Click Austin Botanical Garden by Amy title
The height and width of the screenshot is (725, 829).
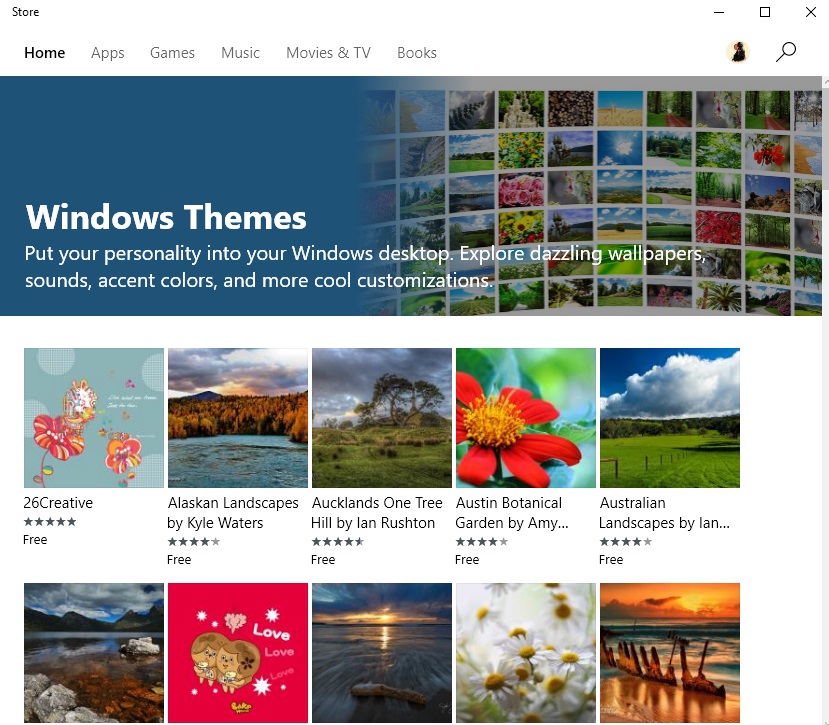click(512, 513)
